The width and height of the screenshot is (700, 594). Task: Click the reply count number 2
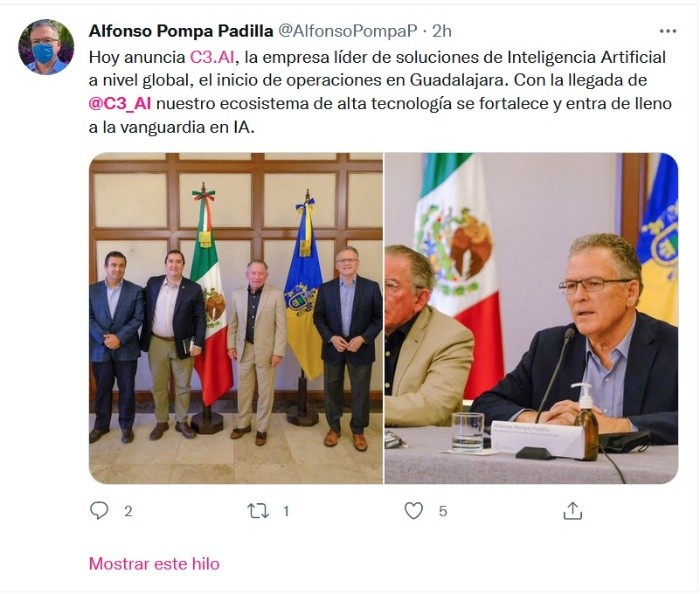point(128,511)
